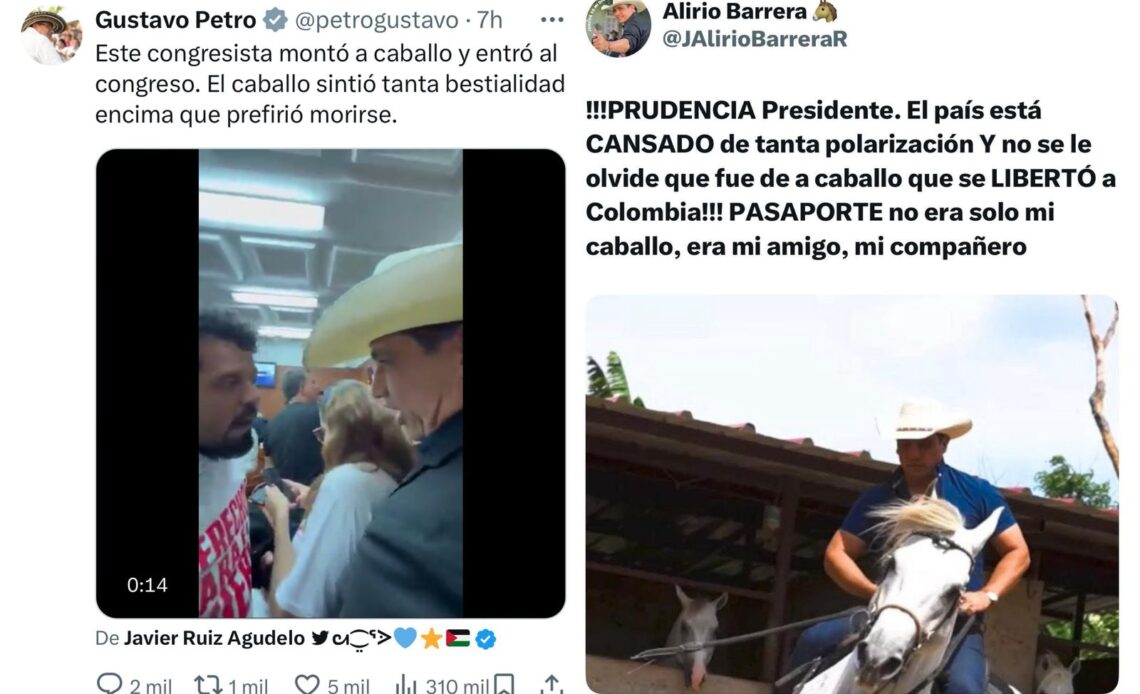Open the @JAlirioBarreraR handle link
This screenshot has width=1140, height=694.
pyautogui.click(x=755, y=39)
